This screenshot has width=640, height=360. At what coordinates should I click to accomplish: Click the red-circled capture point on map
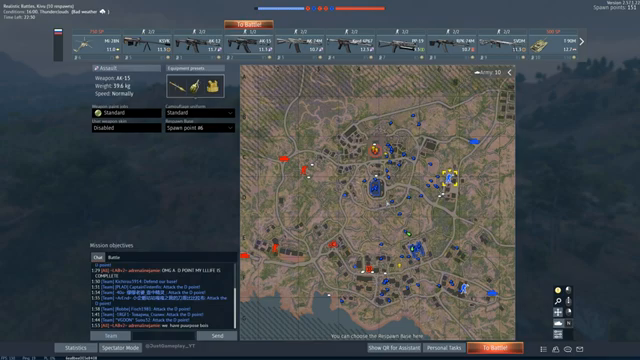(375, 150)
